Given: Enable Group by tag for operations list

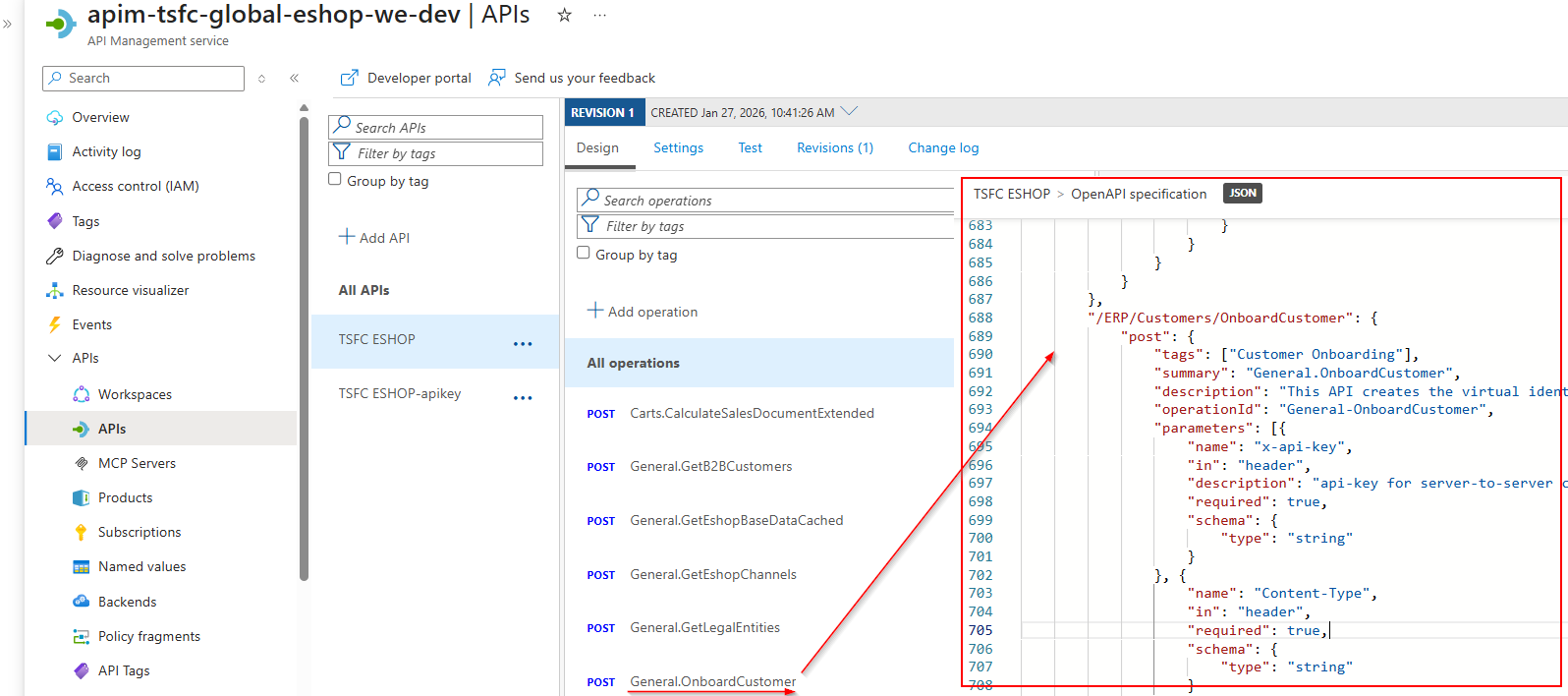Looking at the screenshot, I should (584, 253).
